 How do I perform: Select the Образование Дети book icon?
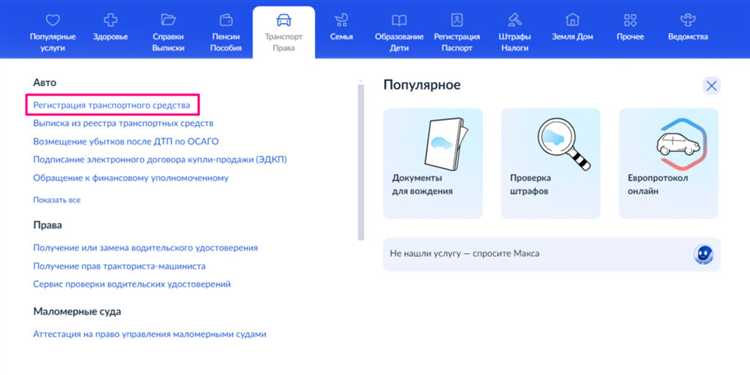399,20
